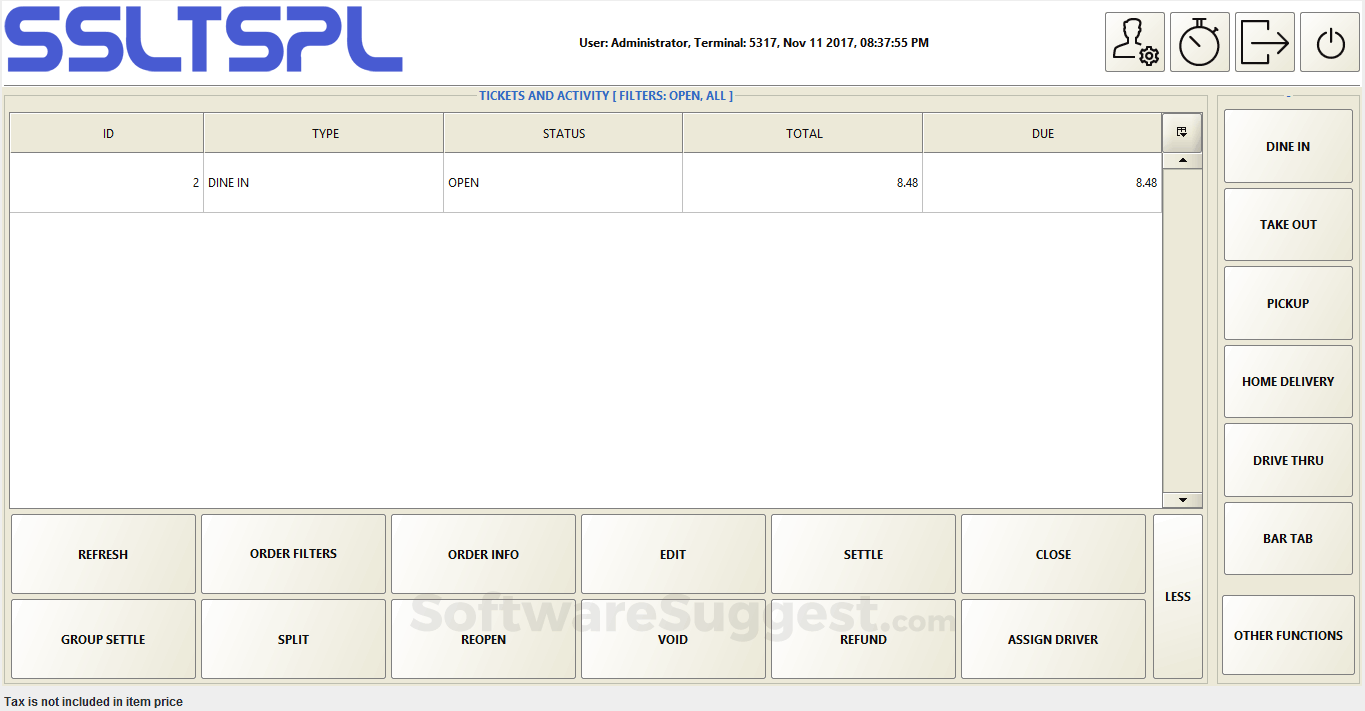The width and height of the screenshot is (1365, 711).
Task: Collapse extra actions with the LESS button
Action: click(x=1177, y=596)
